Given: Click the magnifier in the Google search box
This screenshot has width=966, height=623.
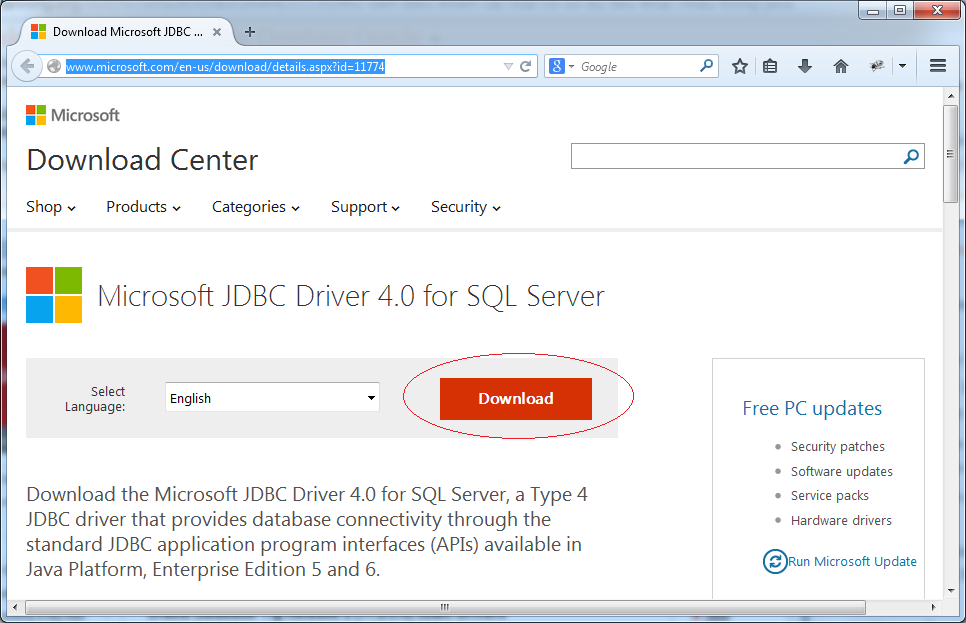Looking at the screenshot, I should pos(707,65).
